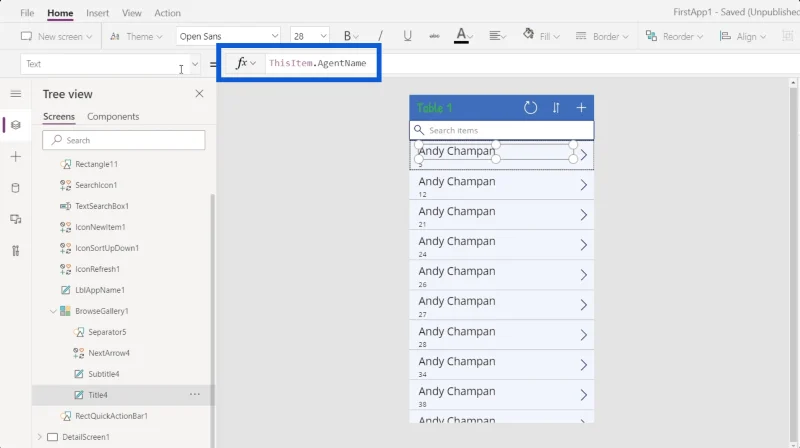Open the Action tab
The height and width of the screenshot is (448, 800).
coord(167,13)
